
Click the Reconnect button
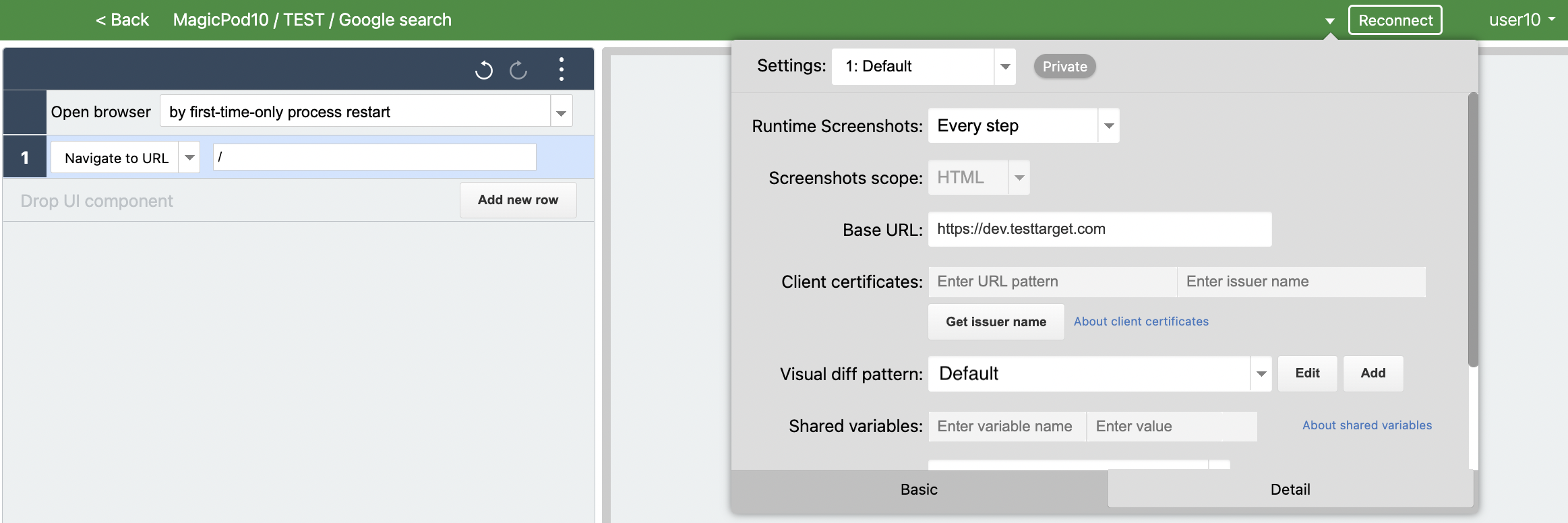1395,20
